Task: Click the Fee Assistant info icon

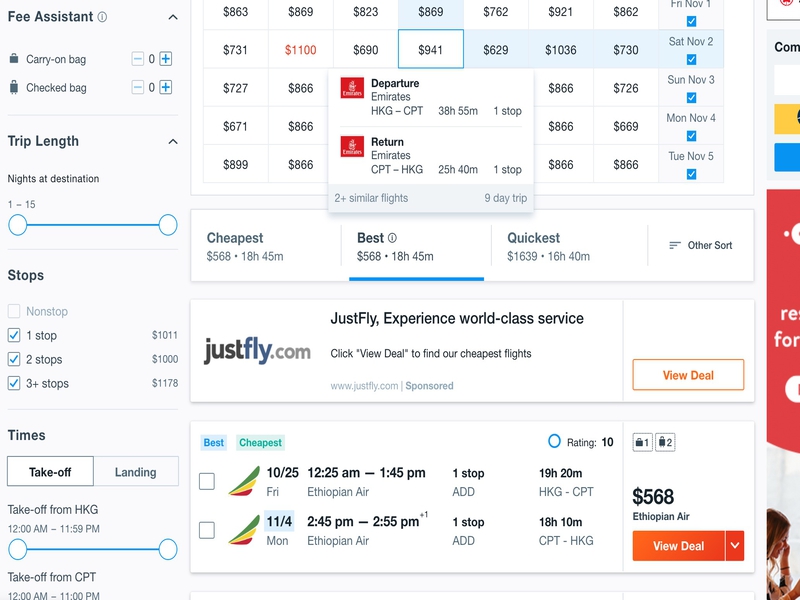Action: tap(103, 17)
